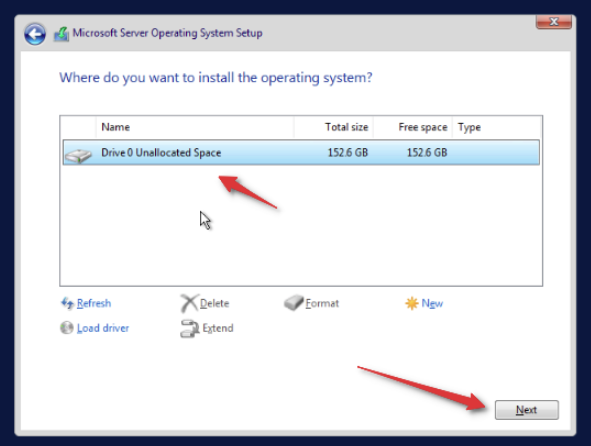Click the red X Delete icon
591x446 pixels.
coord(189,303)
